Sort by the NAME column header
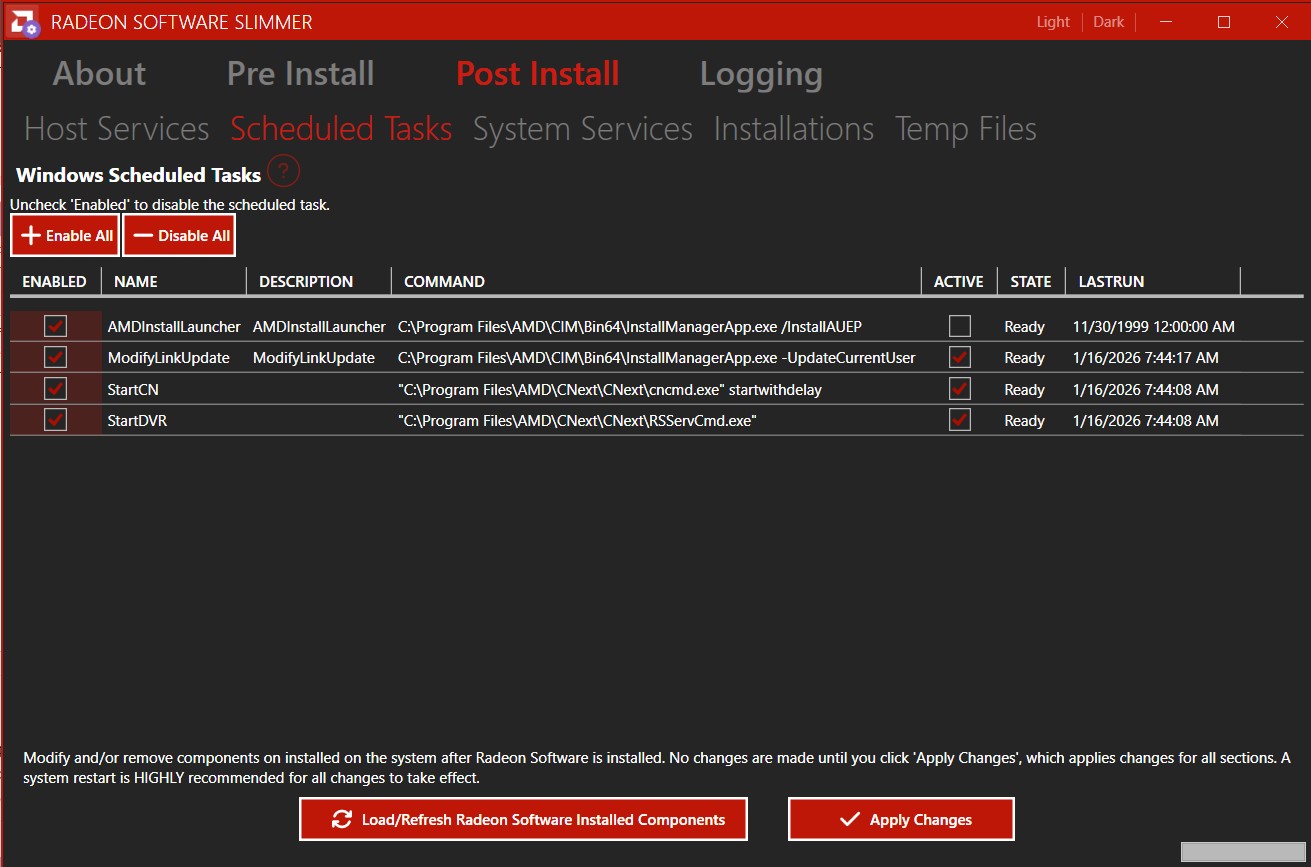The height and width of the screenshot is (867, 1311). (174, 281)
